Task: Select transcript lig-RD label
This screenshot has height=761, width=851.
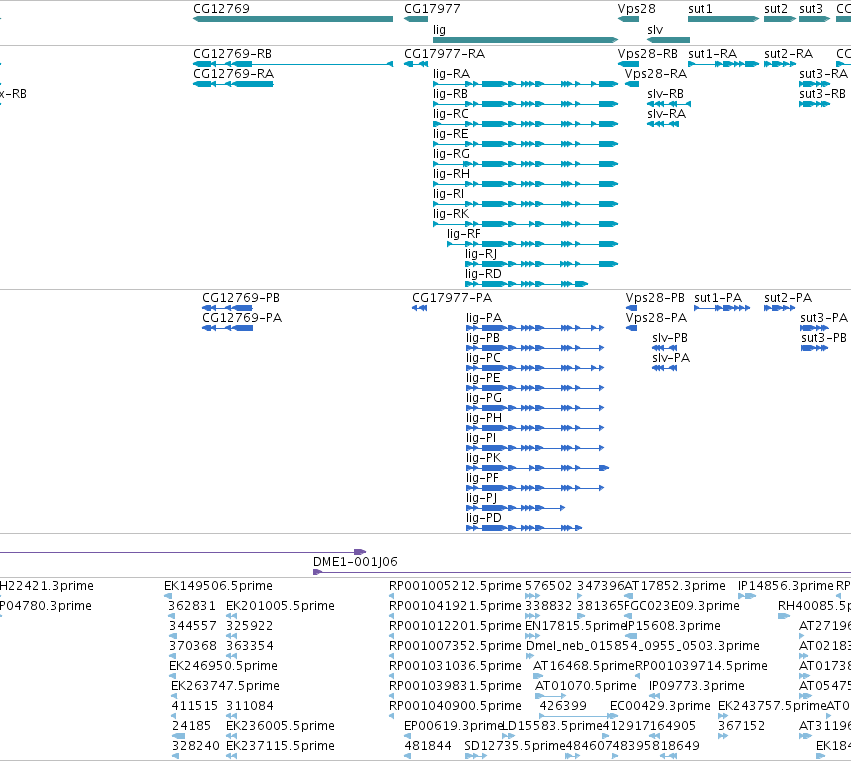Action: [x=483, y=274]
